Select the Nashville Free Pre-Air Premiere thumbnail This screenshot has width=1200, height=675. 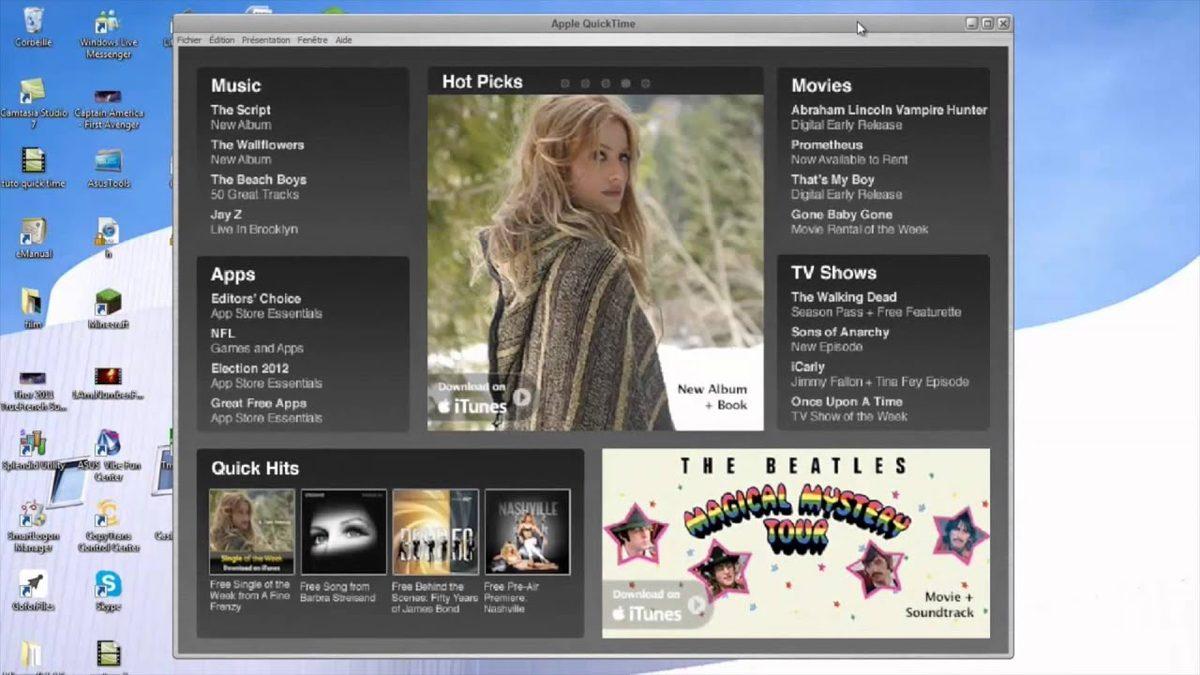pyautogui.click(x=527, y=531)
